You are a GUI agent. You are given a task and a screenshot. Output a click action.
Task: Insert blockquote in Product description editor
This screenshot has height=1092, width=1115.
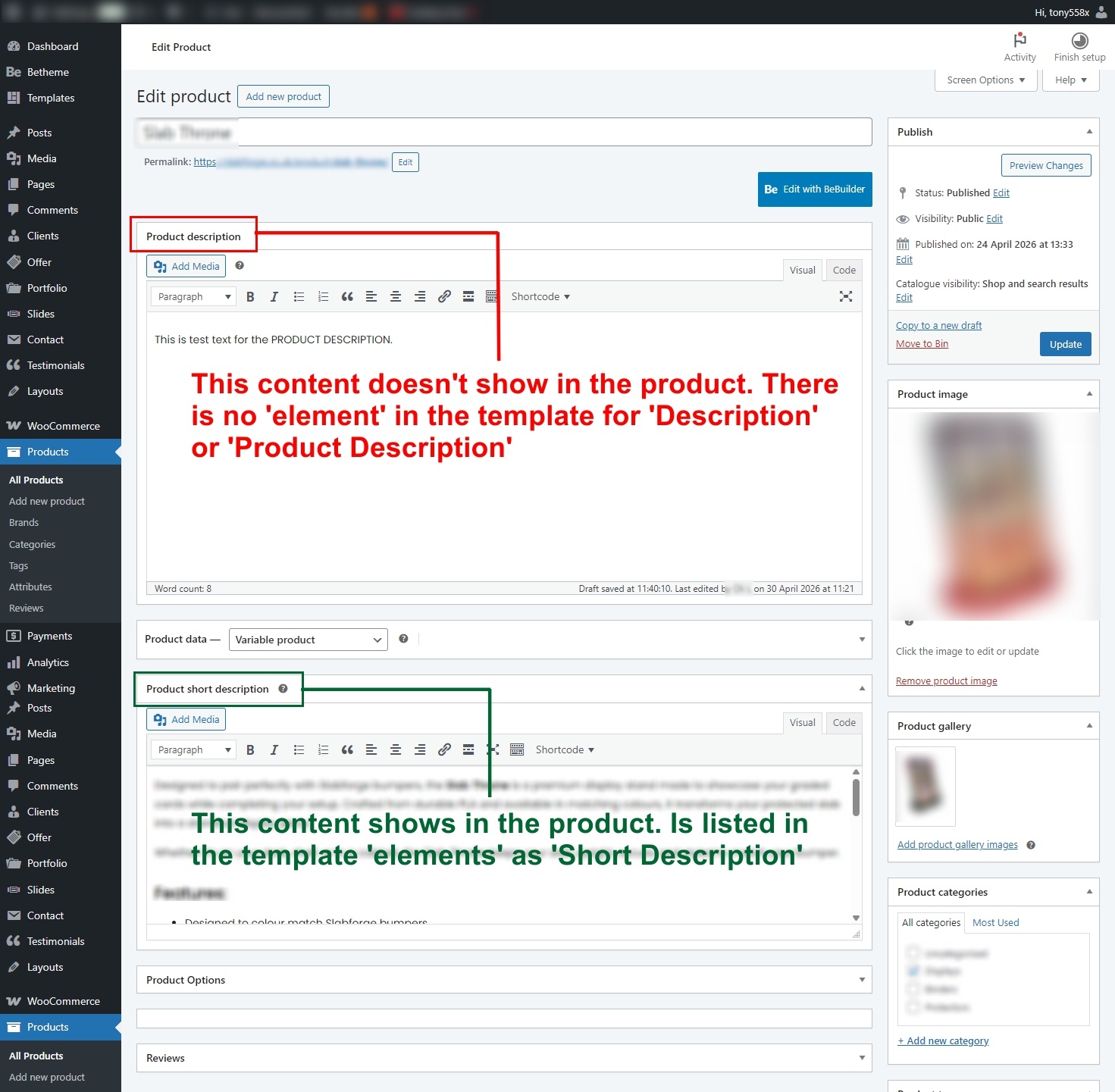(347, 297)
